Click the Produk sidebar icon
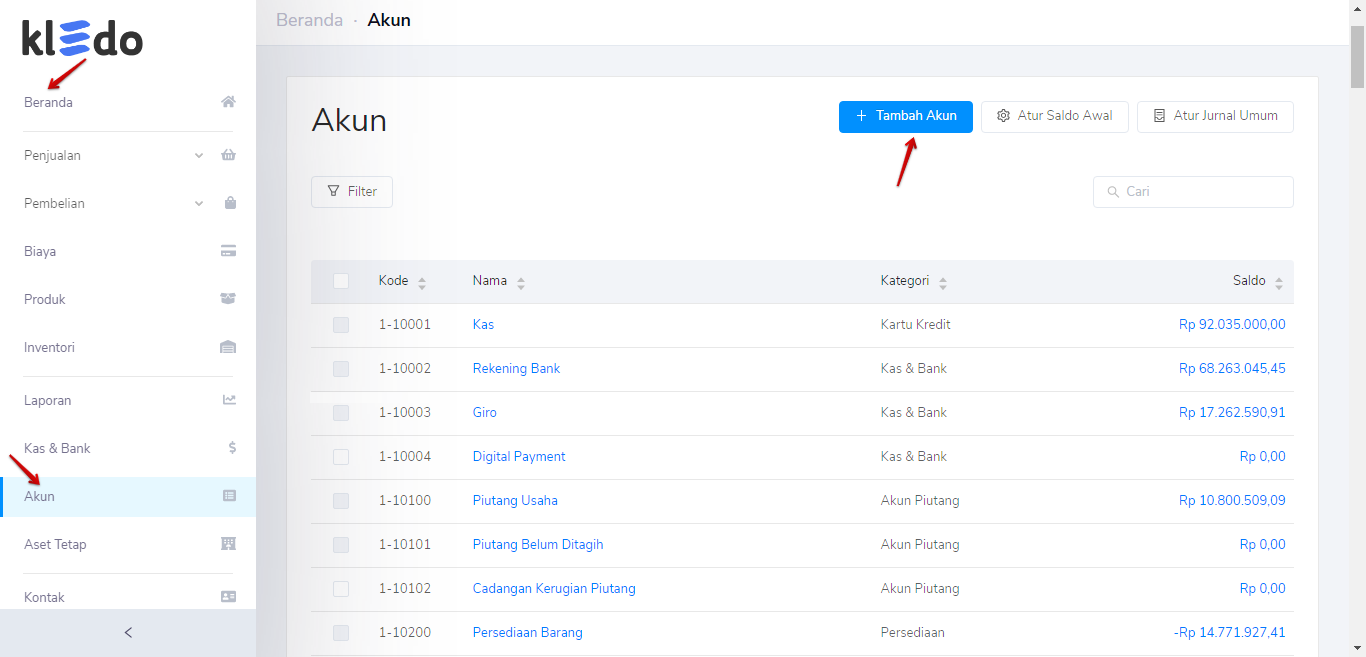1366x657 pixels. tap(228, 298)
